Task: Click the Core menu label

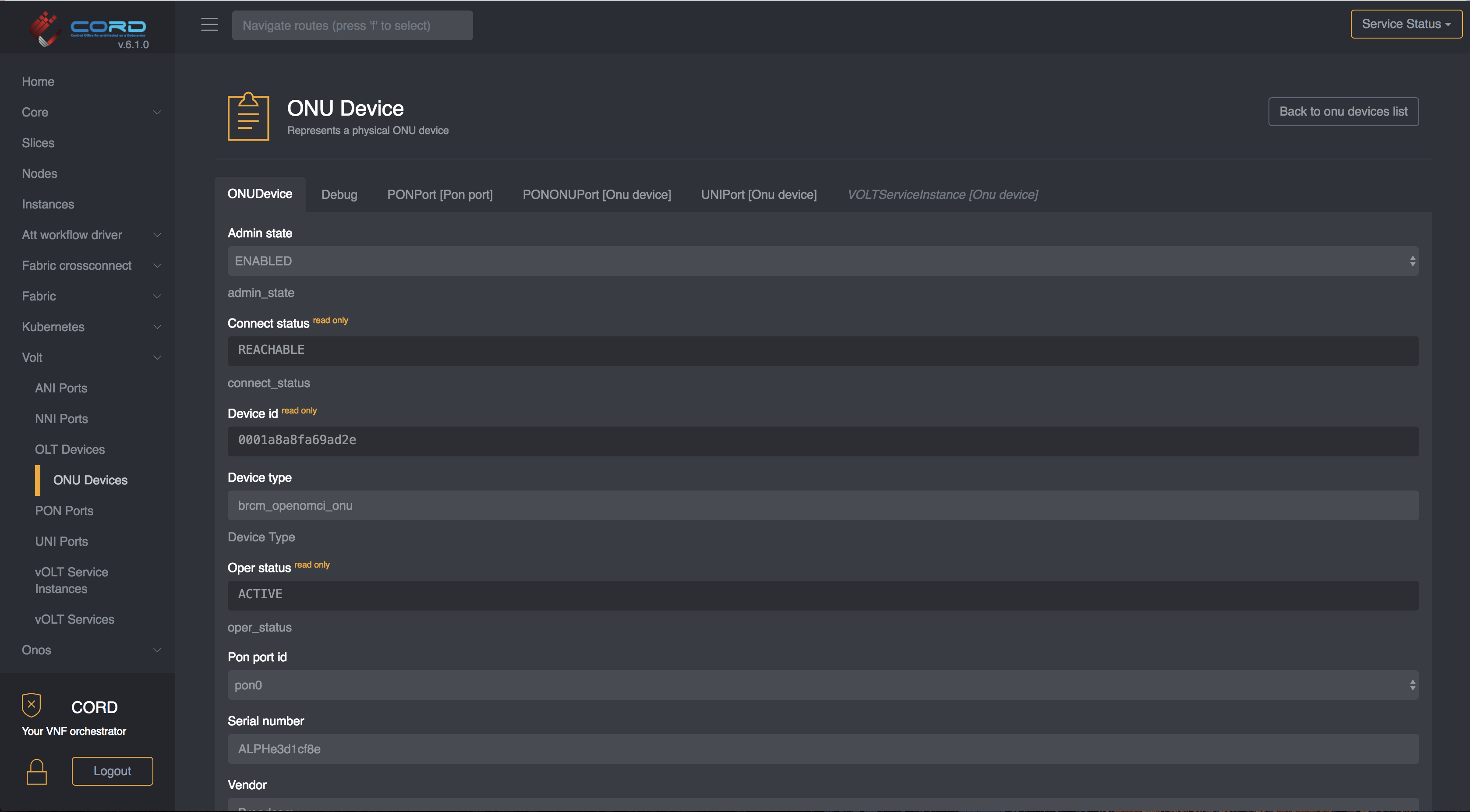Action: point(35,113)
